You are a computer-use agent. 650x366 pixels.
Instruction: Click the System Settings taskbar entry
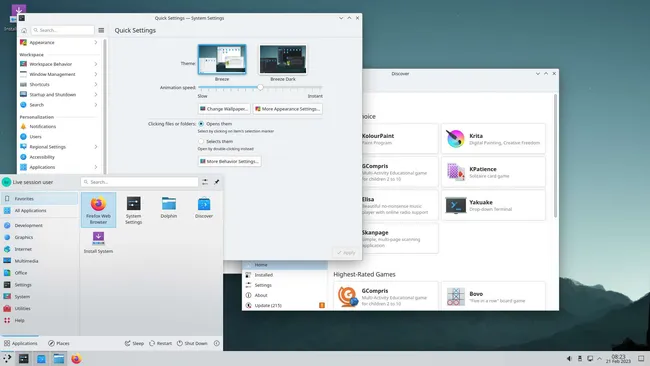[x=24, y=359]
